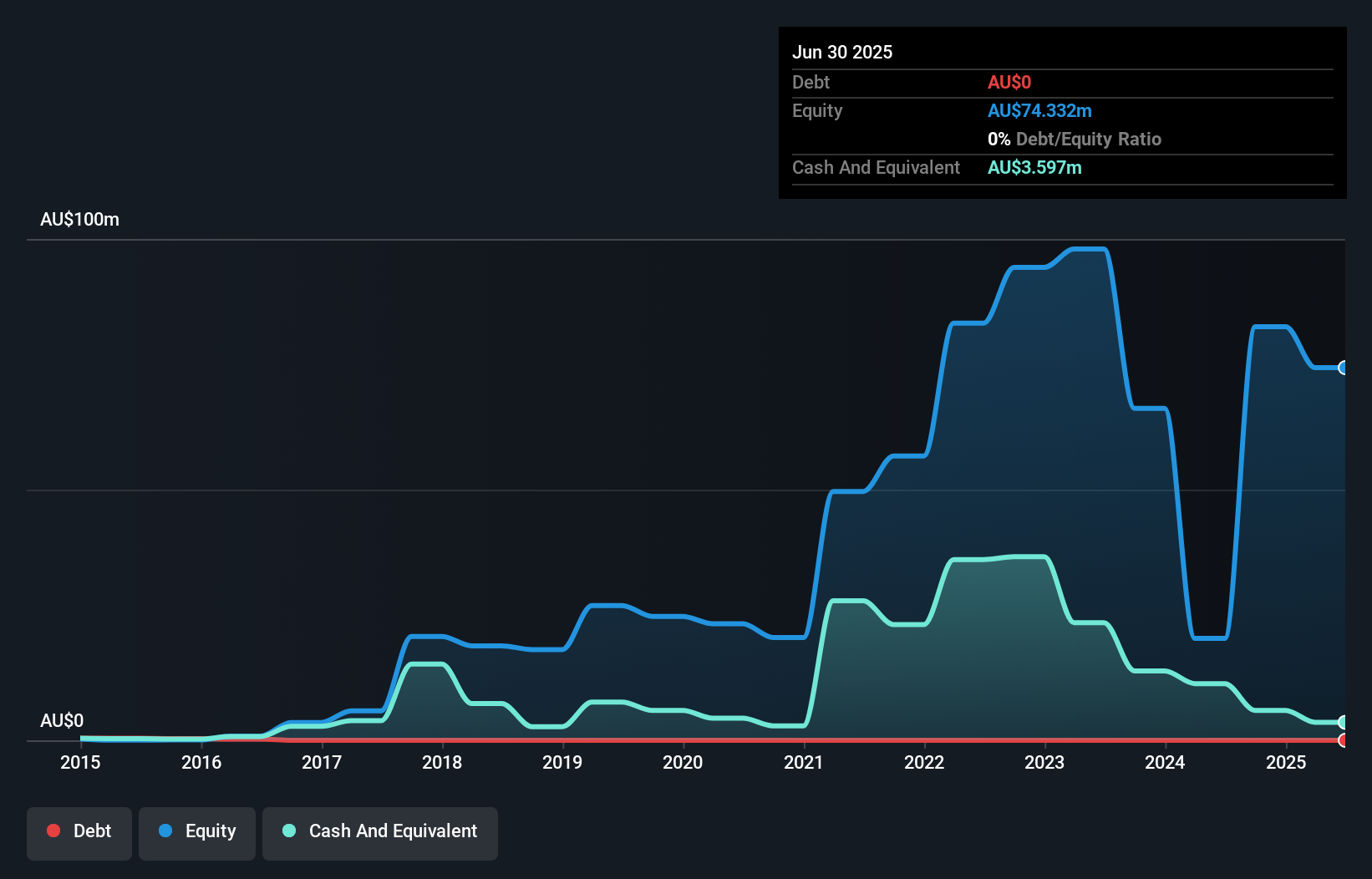Select the 2025 axis label
This screenshot has width=1372, height=879.
click(x=1287, y=762)
